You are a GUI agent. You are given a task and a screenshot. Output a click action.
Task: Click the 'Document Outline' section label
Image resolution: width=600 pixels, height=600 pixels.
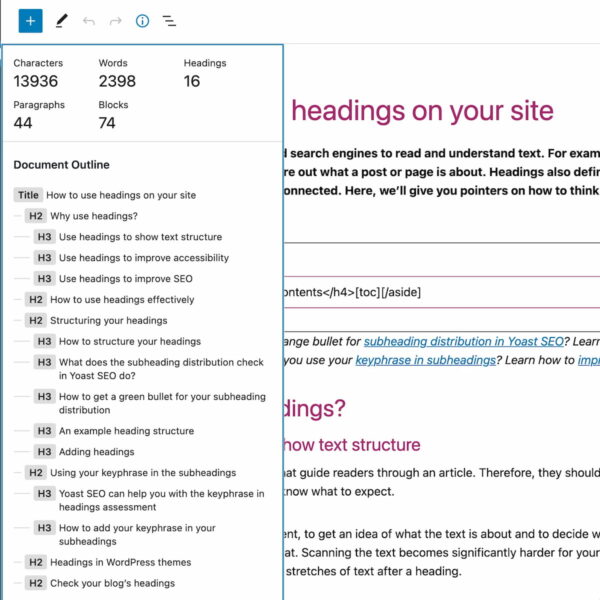[62, 165]
